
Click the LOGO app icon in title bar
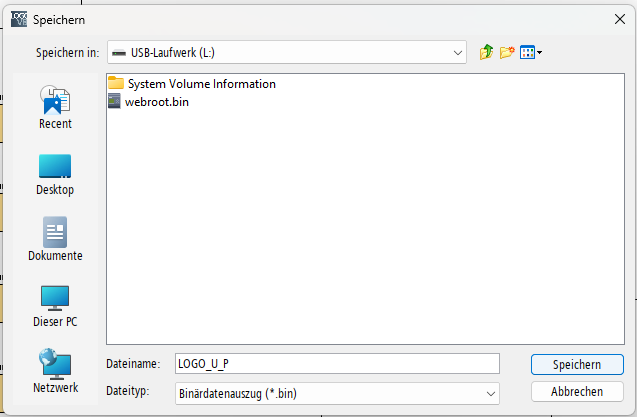point(18,18)
